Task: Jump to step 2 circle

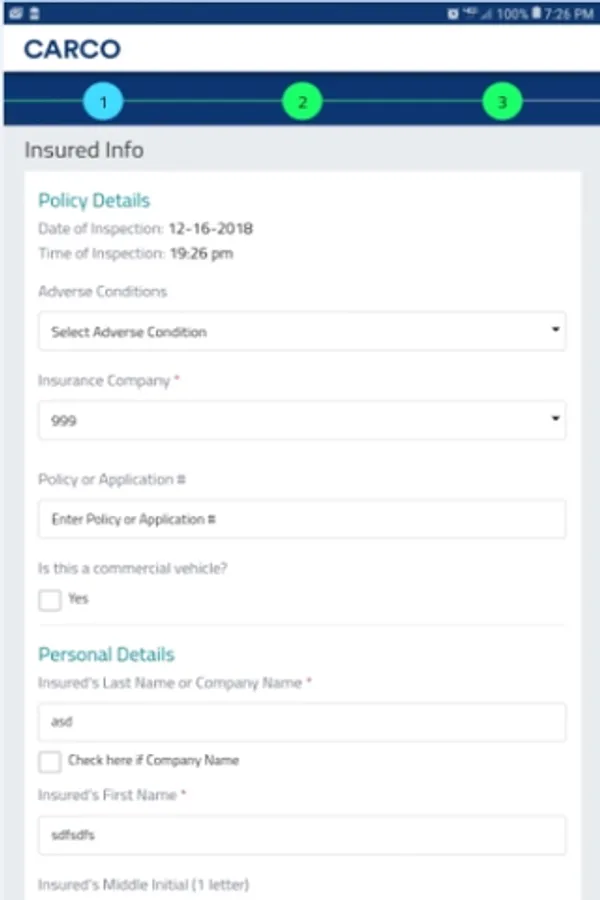Action: click(x=302, y=101)
